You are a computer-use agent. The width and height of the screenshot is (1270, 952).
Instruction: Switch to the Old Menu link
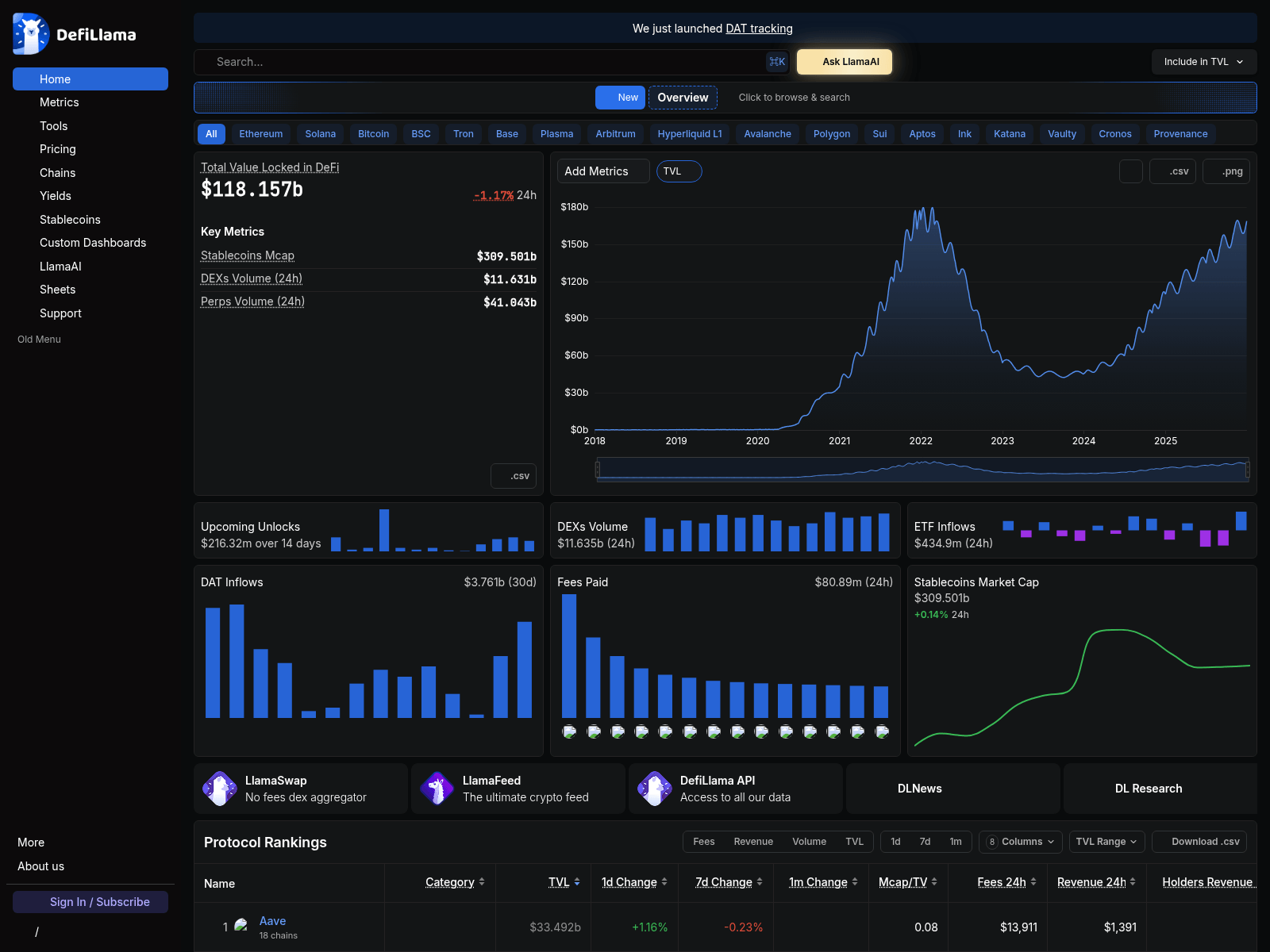(39, 340)
